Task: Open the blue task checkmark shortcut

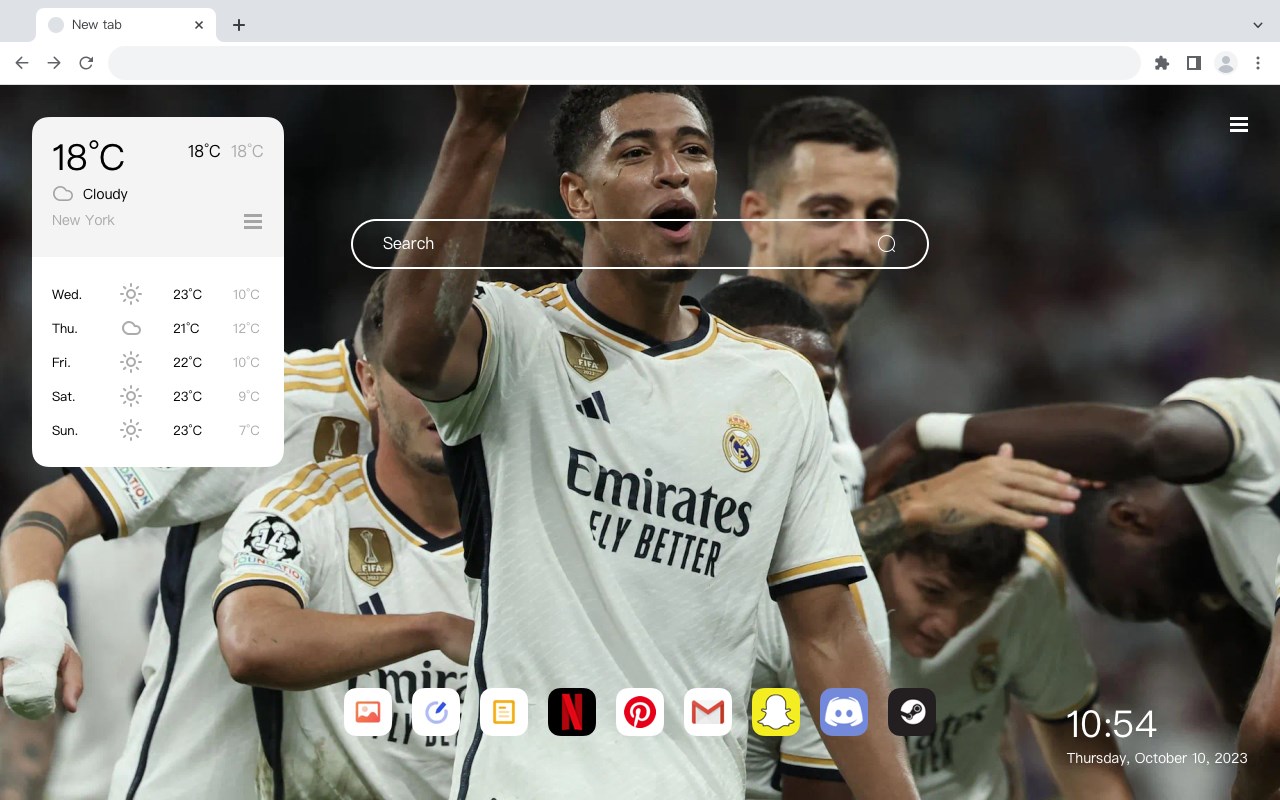Action: pyautogui.click(x=436, y=712)
